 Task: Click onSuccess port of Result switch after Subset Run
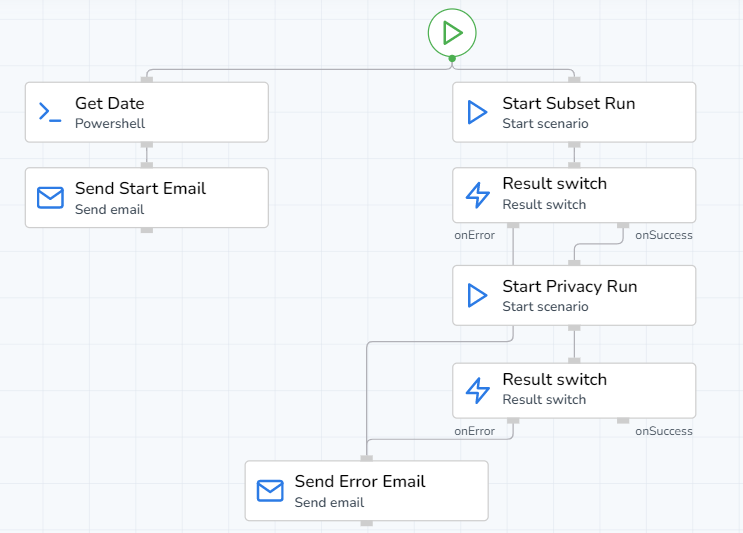point(623,225)
